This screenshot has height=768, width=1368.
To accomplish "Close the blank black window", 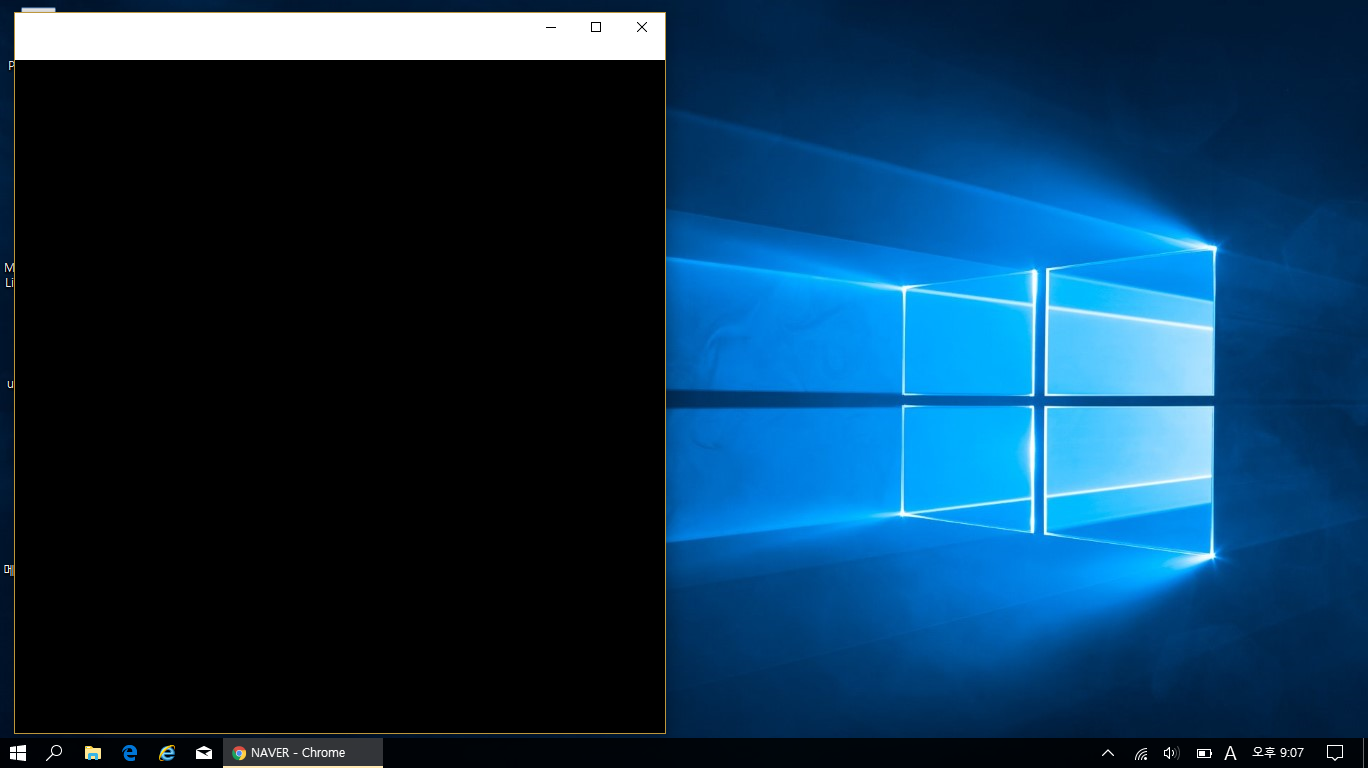I will point(642,28).
